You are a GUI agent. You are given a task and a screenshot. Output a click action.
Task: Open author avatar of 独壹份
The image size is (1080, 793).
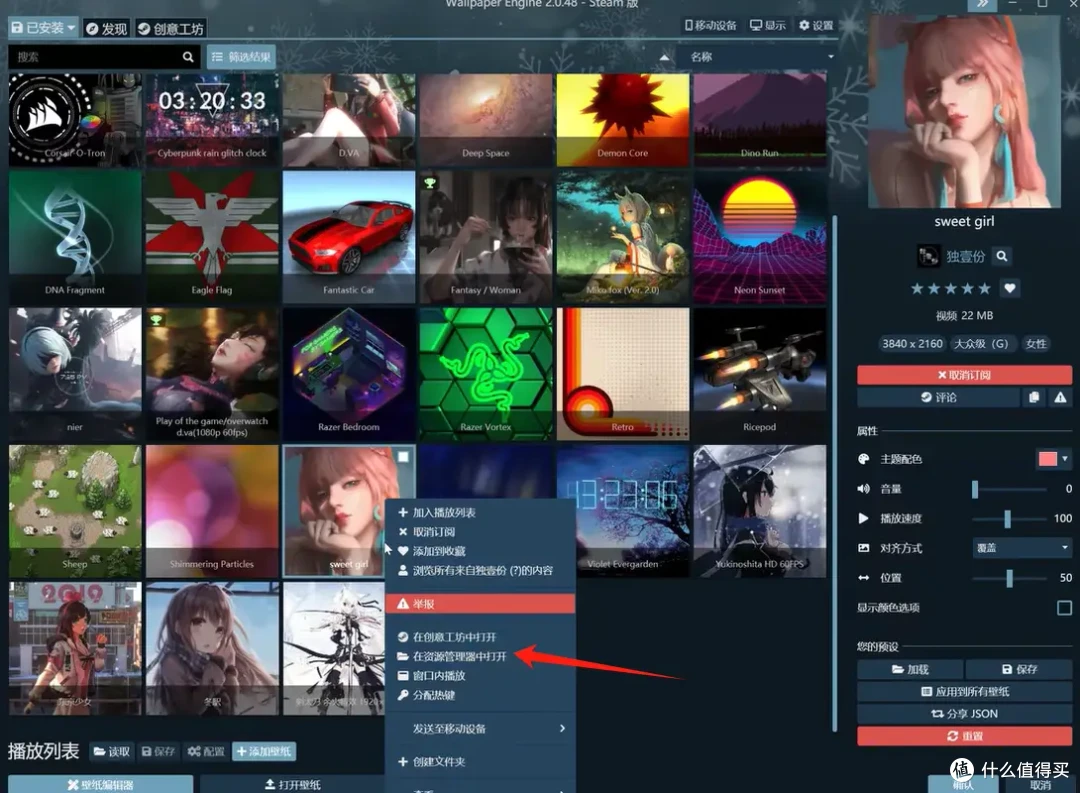pyautogui.click(x=928, y=256)
